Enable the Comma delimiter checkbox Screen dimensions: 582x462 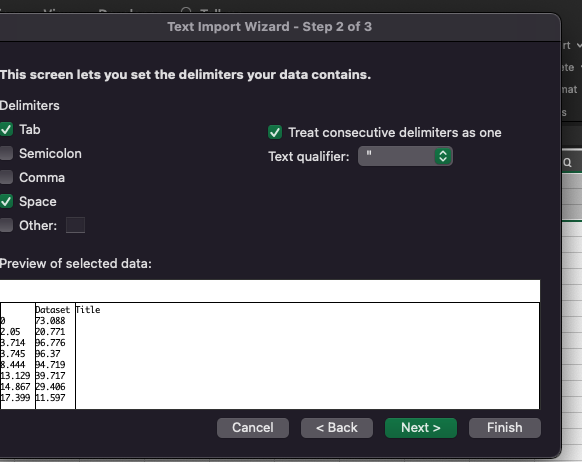pos(6,177)
